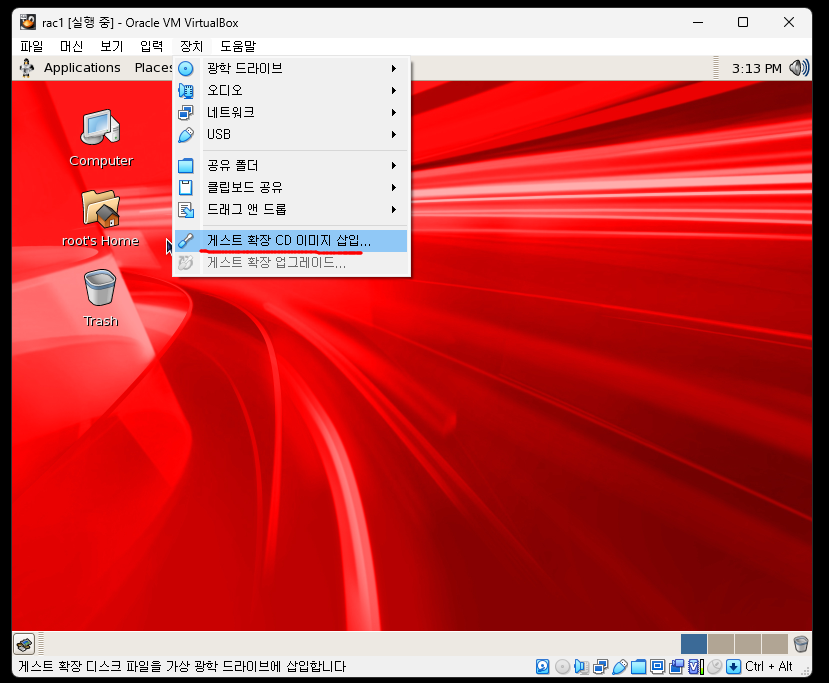This screenshot has height=683, width=829.
Task: Click the CPU virtualization status icon
Action: point(696,667)
